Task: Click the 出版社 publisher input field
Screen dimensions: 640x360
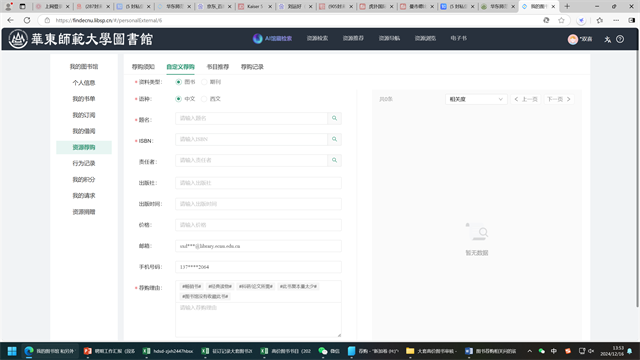Action: 258,183
